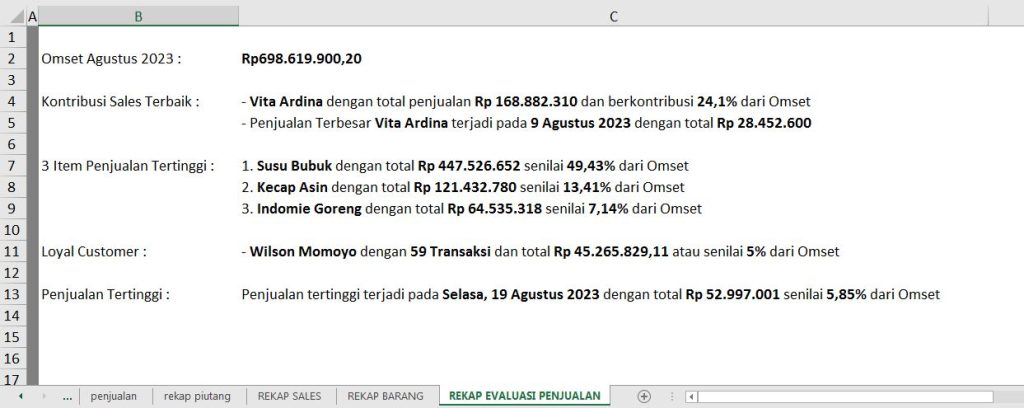Select row 13 header
Screen dimensions: 1024x408
[x=13, y=294]
